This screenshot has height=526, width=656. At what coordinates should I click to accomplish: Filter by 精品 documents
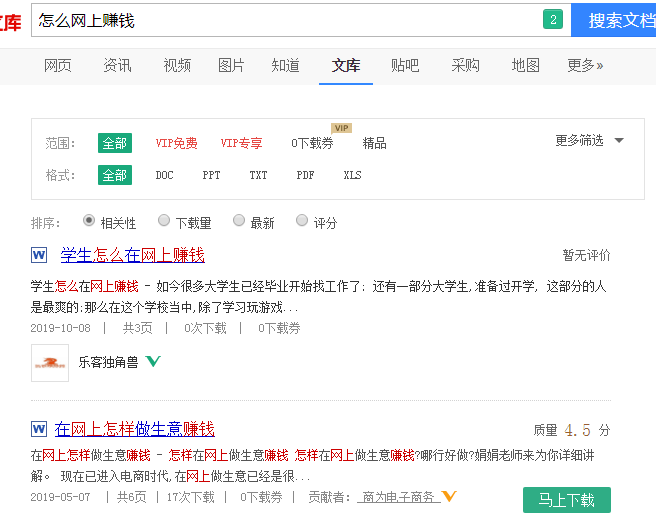374,143
